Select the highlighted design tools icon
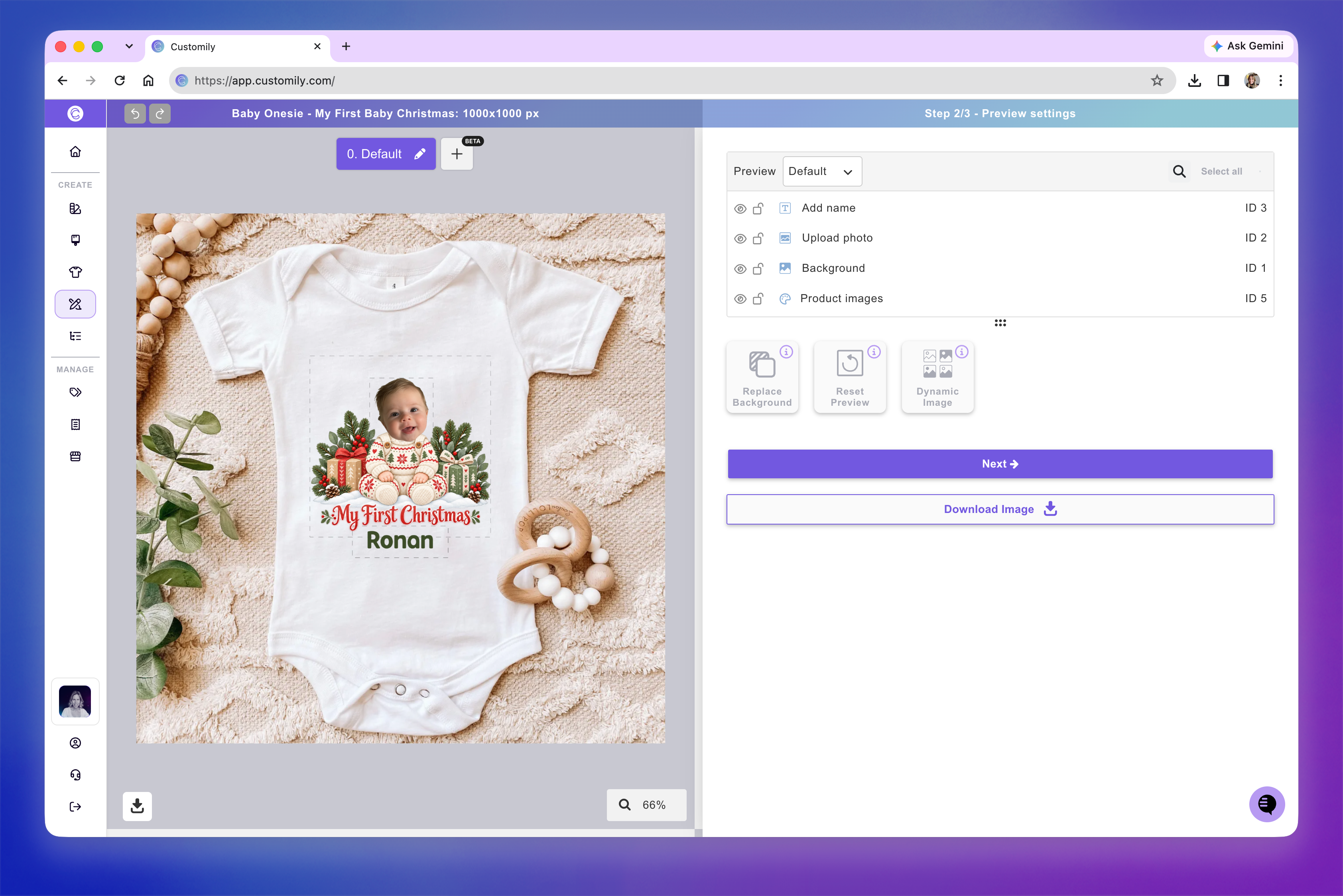The width and height of the screenshot is (1343, 896). [75, 304]
